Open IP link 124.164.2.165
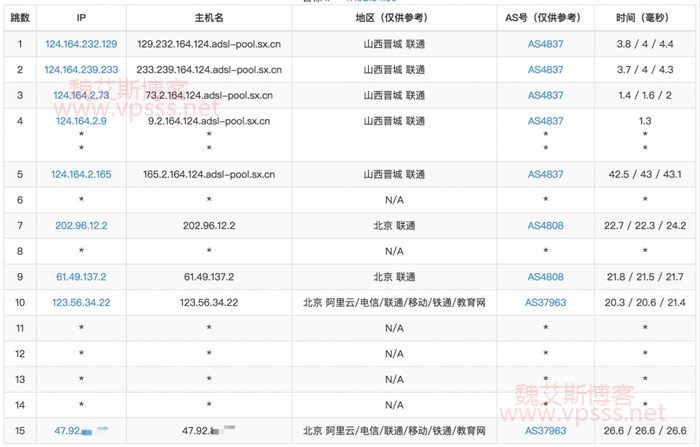 tap(81, 174)
